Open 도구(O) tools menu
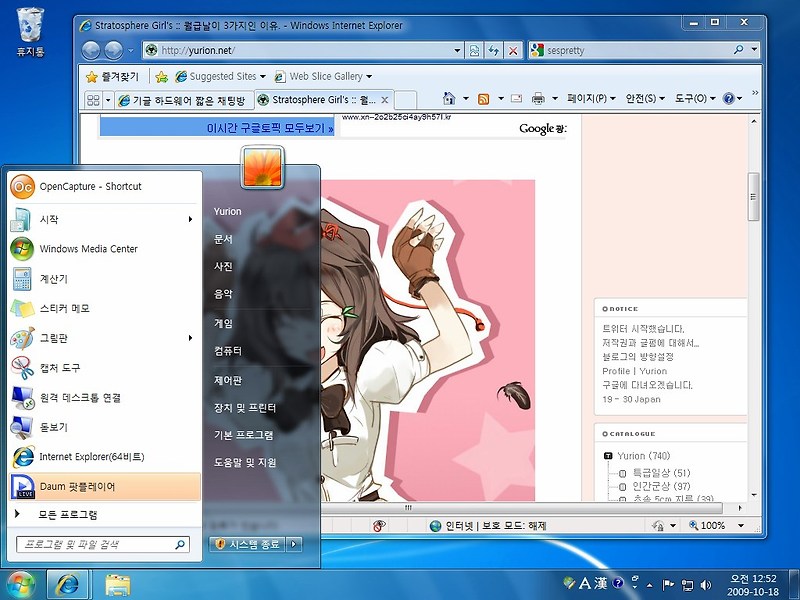The image size is (800, 600). [695, 98]
